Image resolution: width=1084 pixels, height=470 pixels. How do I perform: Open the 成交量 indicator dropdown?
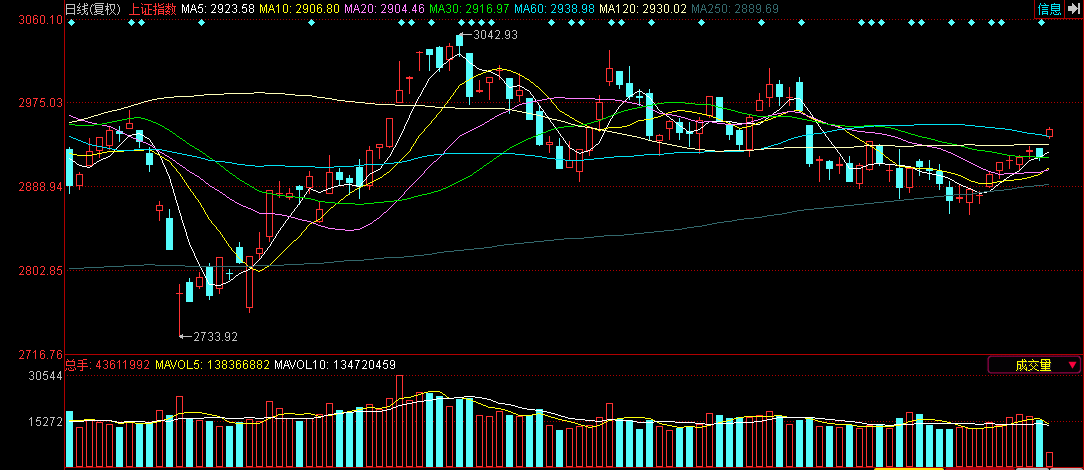tap(1033, 365)
